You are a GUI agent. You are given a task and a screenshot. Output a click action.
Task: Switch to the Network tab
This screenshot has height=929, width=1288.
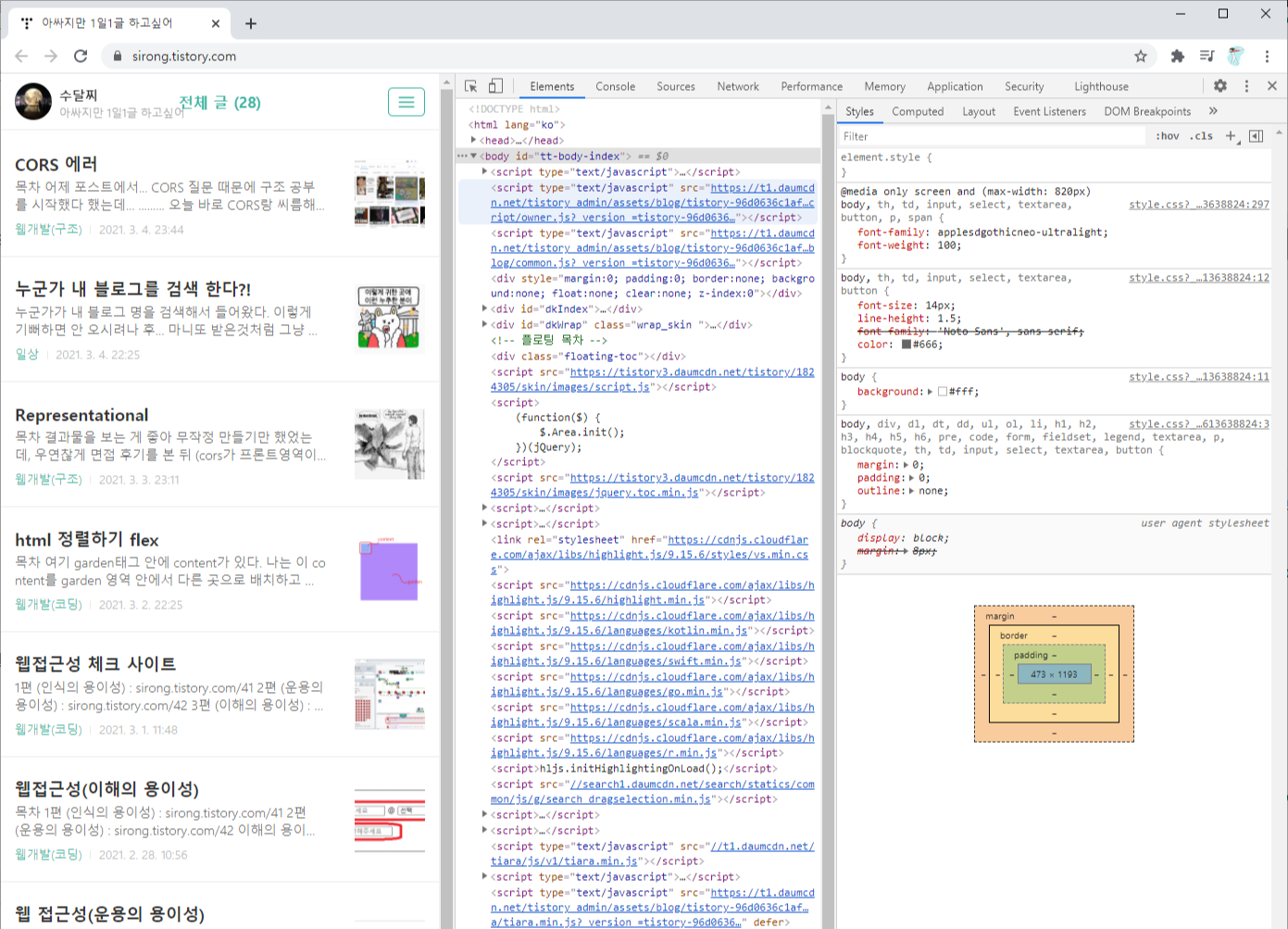coord(738,86)
